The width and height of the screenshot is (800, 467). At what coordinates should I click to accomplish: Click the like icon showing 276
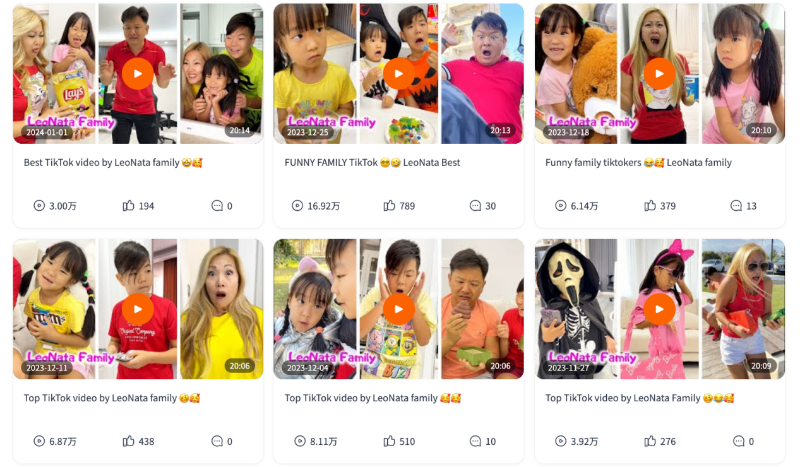click(x=649, y=441)
